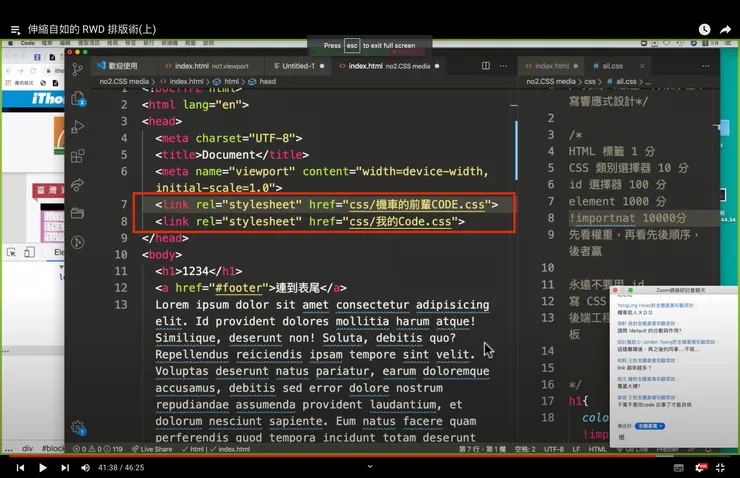The height and width of the screenshot is (478, 740).
Task: Open the Source Control icon in activity bar
Action: tap(77, 70)
